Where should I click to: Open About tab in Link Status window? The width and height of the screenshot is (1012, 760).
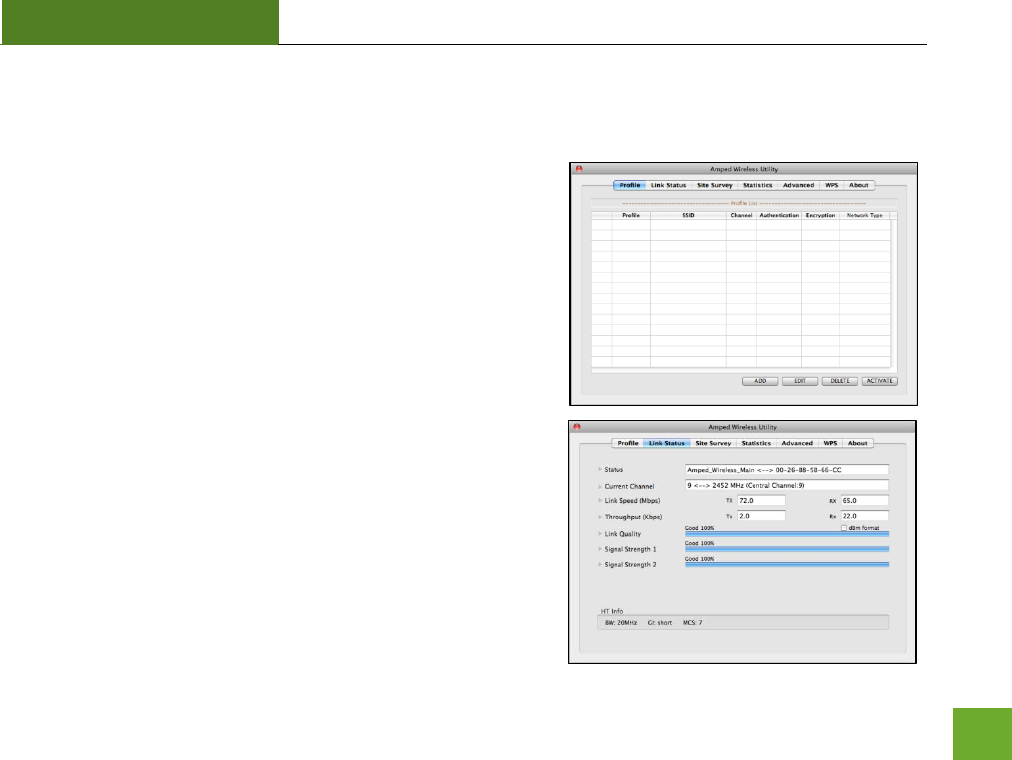[x=857, y=443]
